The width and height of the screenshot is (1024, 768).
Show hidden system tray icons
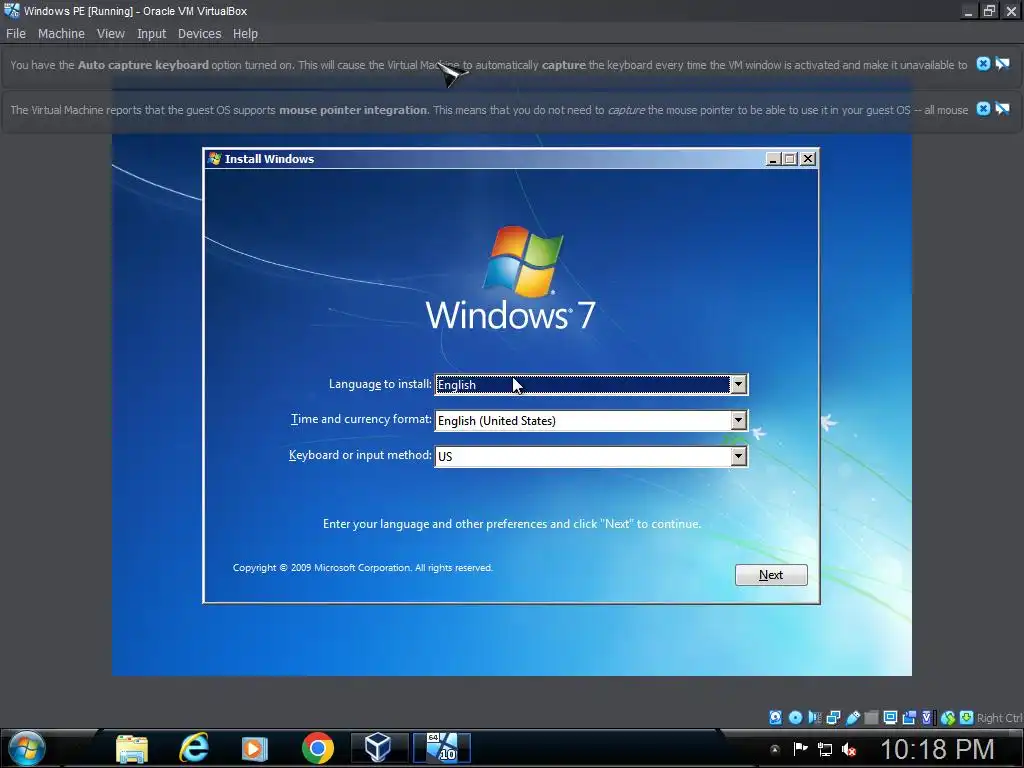[x=775, y=749]
